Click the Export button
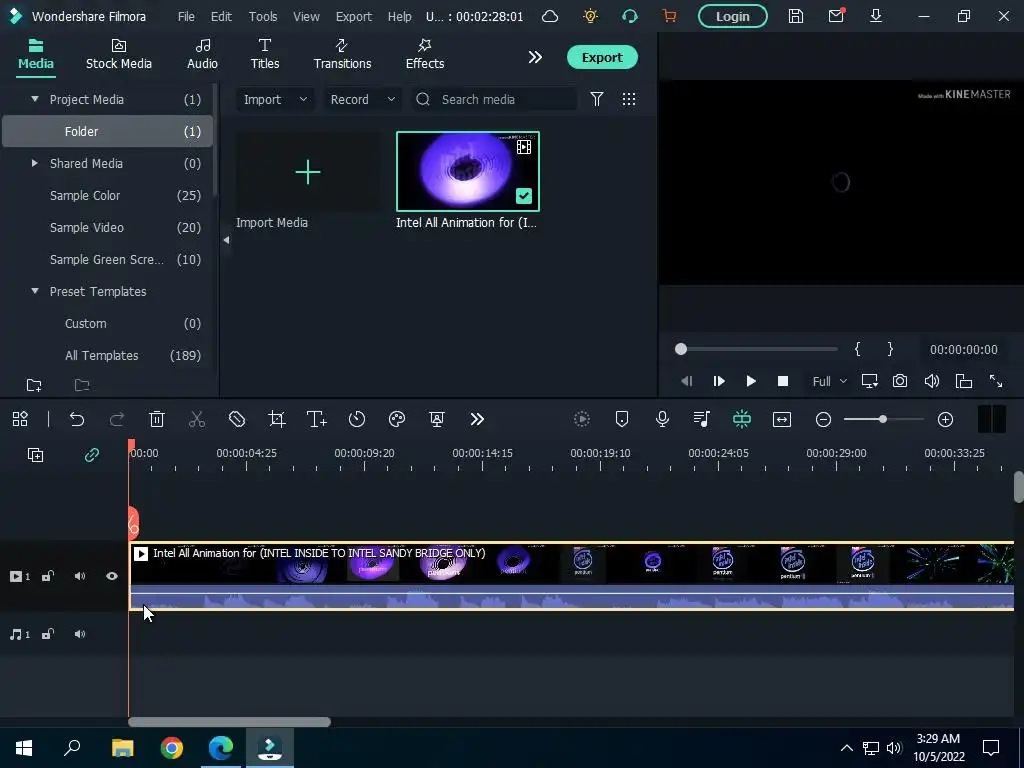This screenshot has width=1024, height=768. [601, 57]
